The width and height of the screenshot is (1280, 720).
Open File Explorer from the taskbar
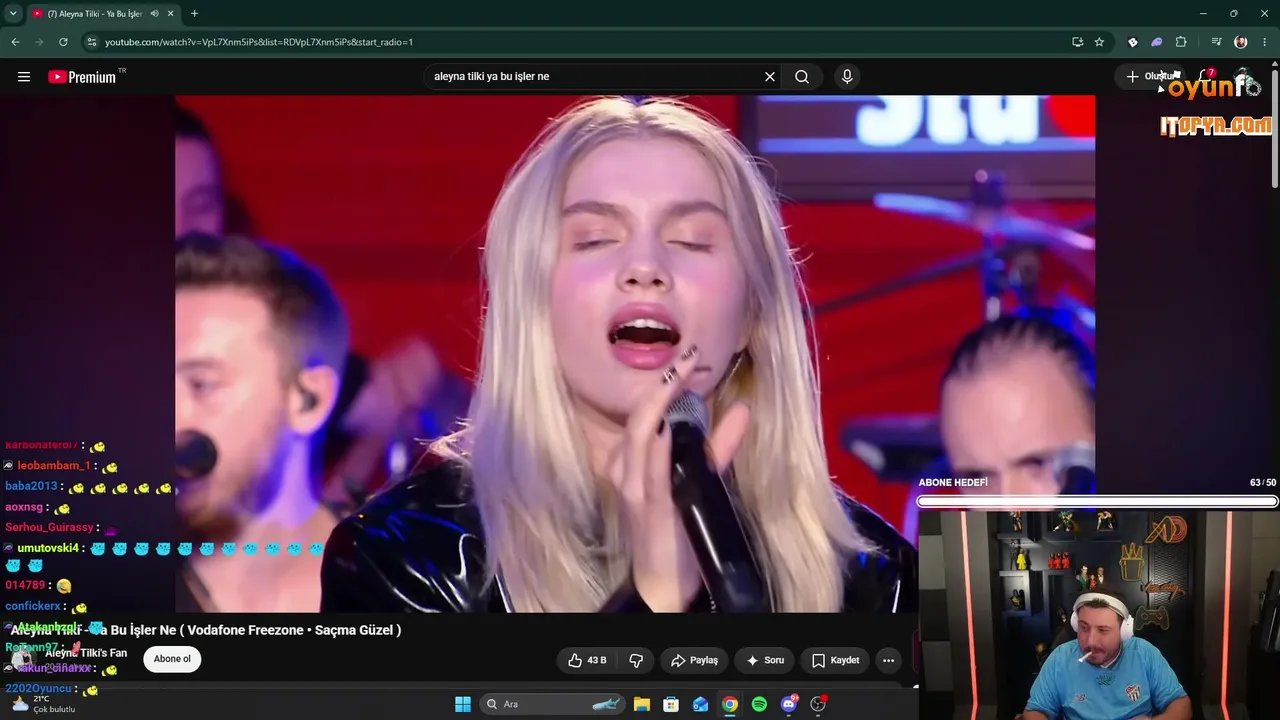click(x=642, y=704)
